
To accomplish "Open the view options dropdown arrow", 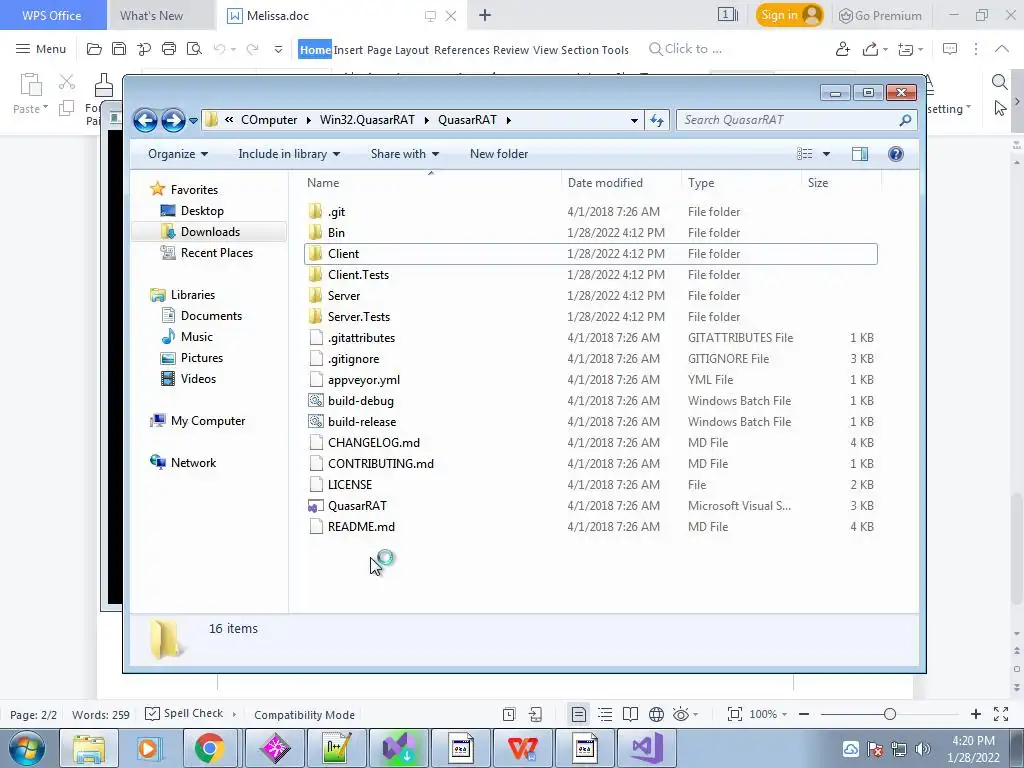I will (826, 154).
